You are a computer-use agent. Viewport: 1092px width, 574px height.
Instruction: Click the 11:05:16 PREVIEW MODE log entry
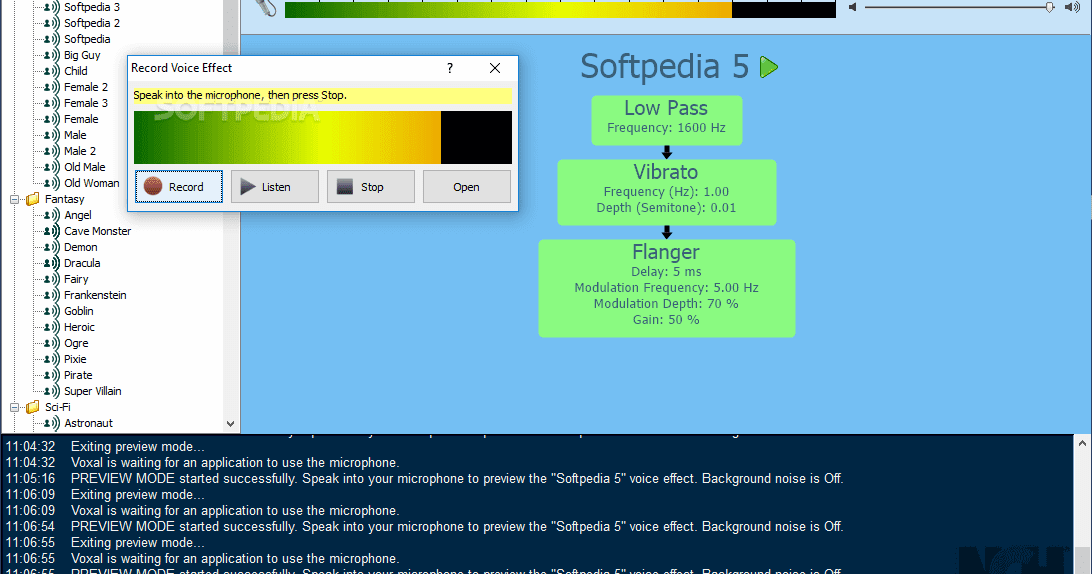424,479
